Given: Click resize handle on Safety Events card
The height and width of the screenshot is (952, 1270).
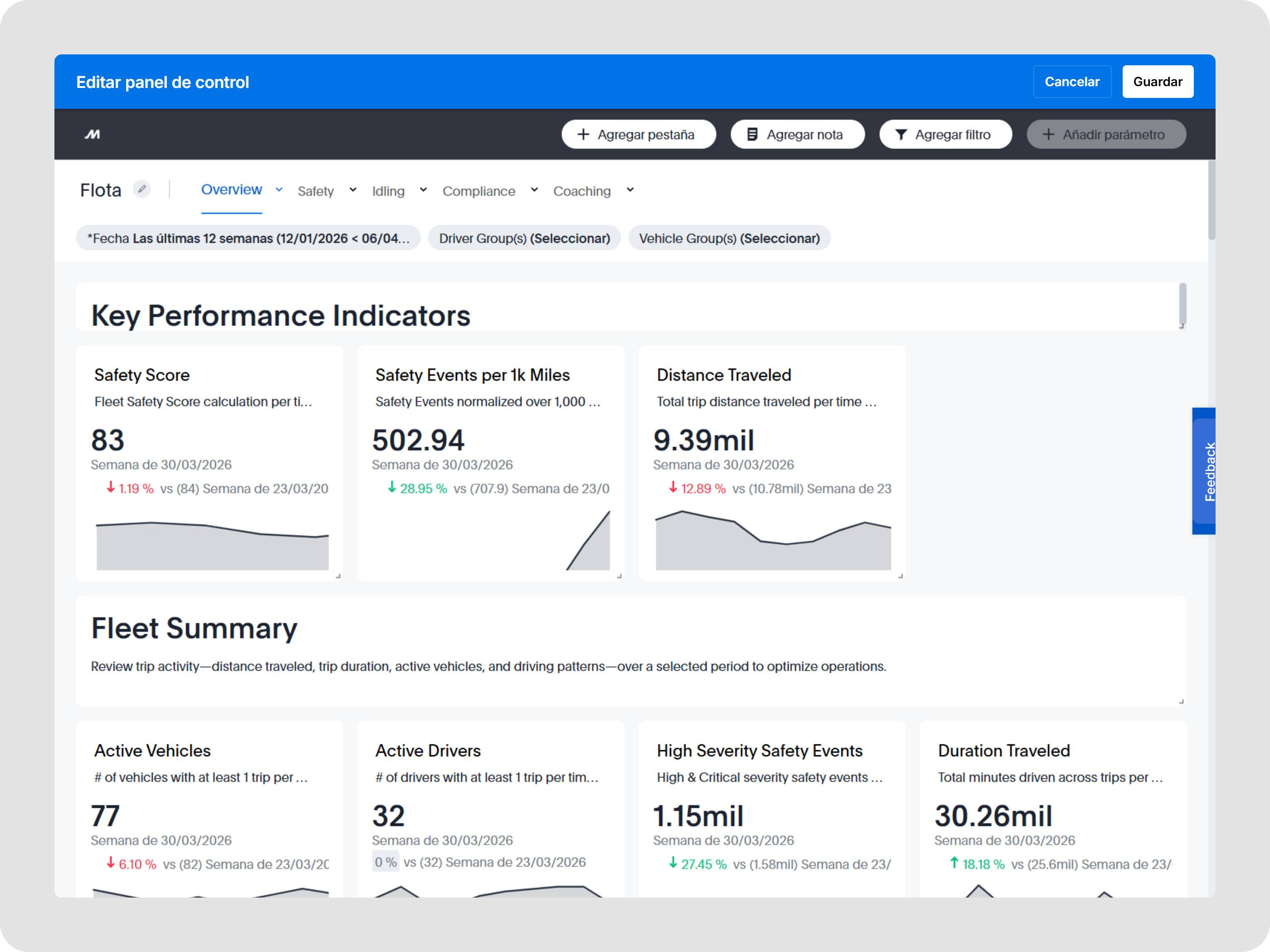Looking at the screenshot, I should [x=619, y=576].
